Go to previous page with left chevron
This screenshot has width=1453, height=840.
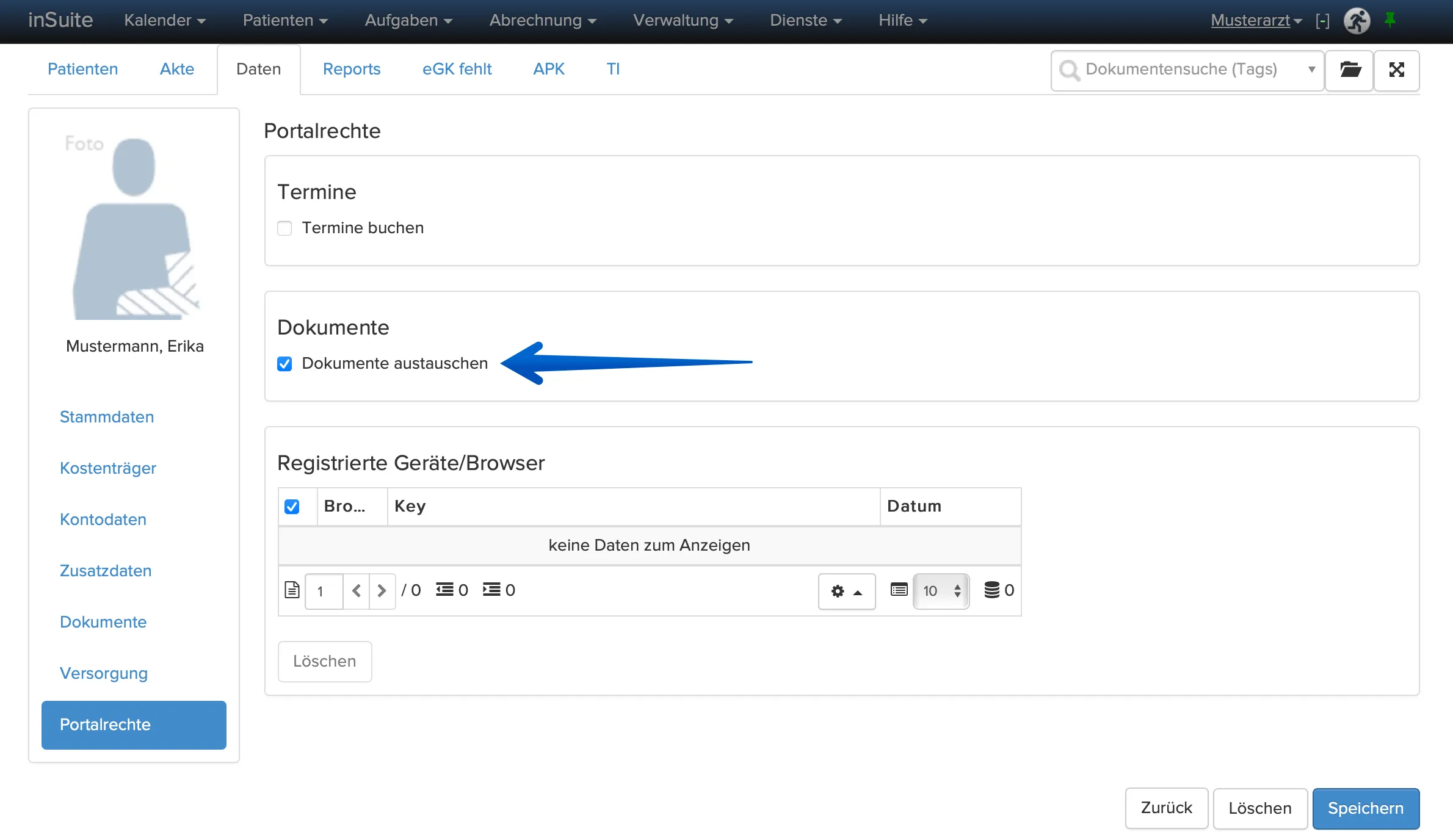pyautogui.click(x=357, y=591)
